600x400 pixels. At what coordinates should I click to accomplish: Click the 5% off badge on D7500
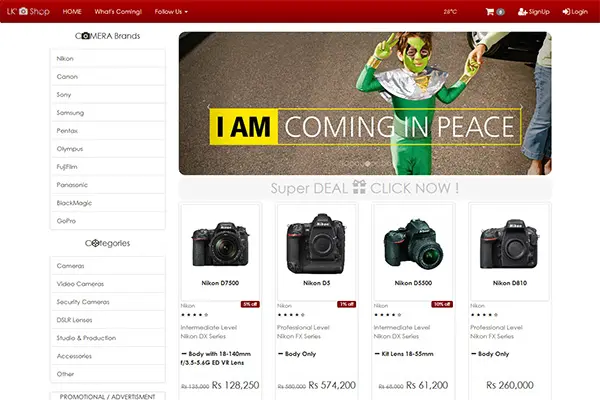[x=250, y=304]
